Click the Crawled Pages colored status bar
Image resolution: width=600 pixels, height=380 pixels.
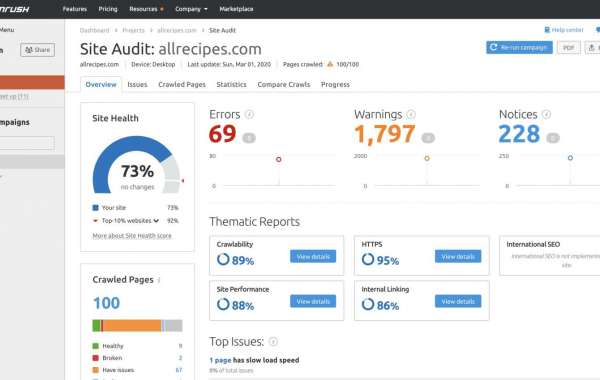coord(137,326)
